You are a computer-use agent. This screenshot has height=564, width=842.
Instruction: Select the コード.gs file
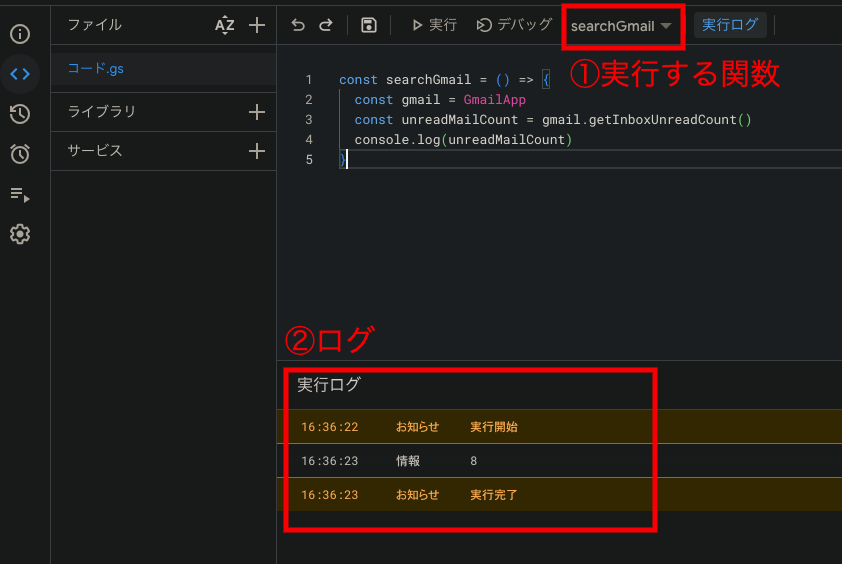point(96,69)
